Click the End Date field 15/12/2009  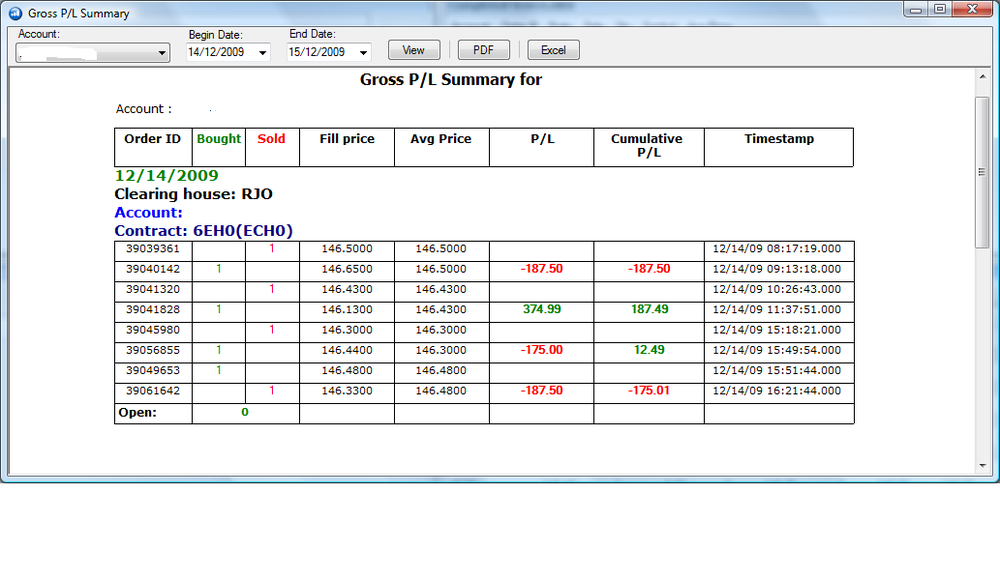pos(329,52)
